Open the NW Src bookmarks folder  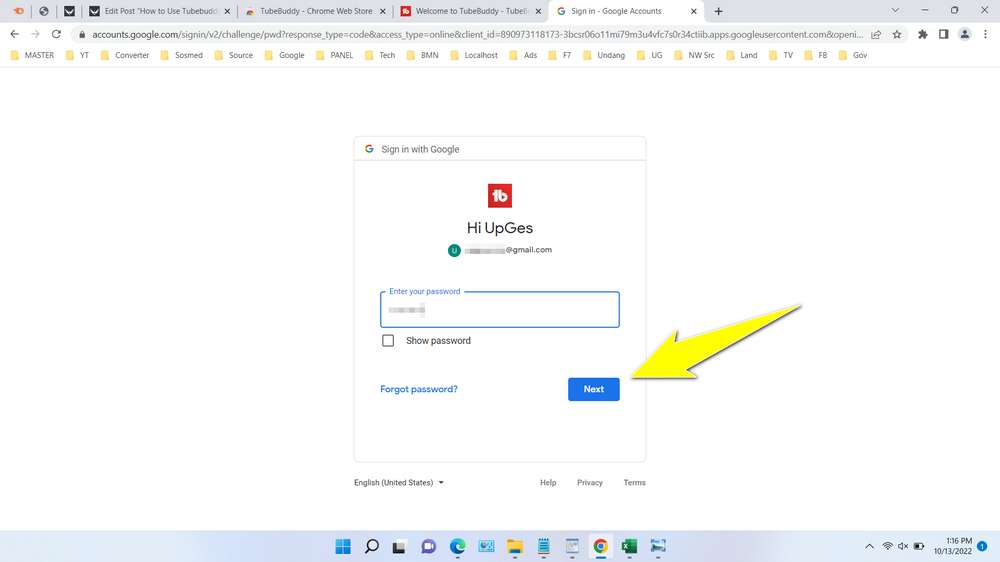pyautogui.click(x=694, y=55)
